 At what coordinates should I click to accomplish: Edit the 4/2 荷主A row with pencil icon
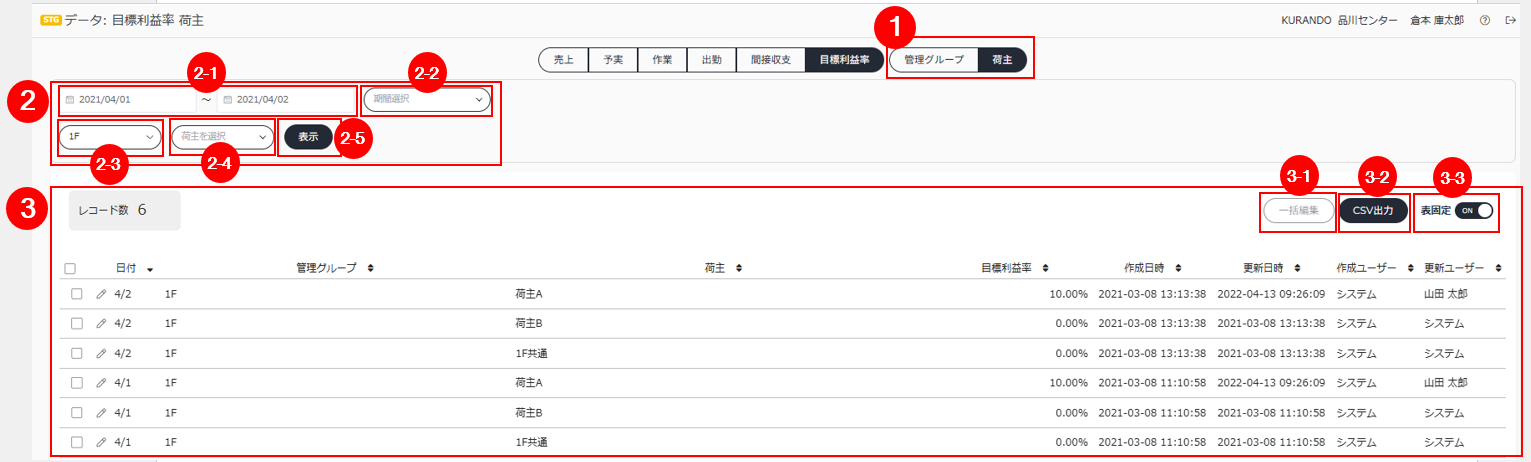coord(101,295)
